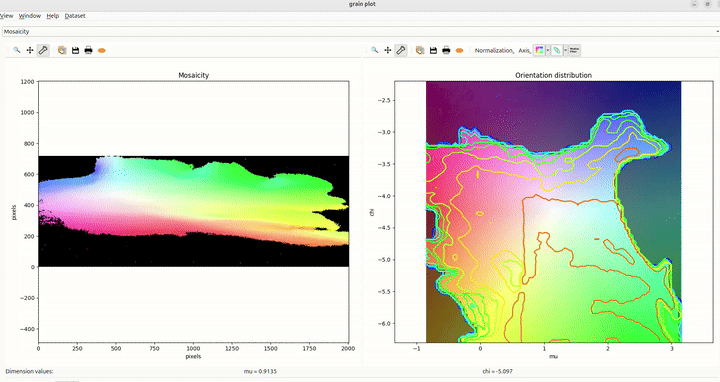Open the Help menu
720x382 pixels.
coord(53,16)
